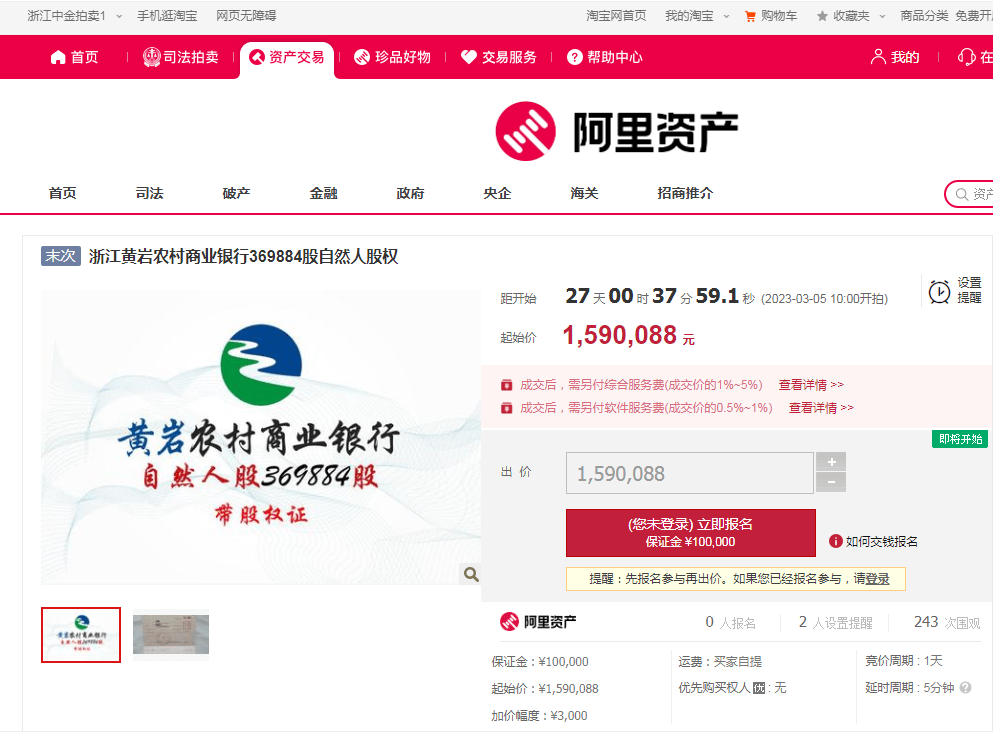Click the 登录 login link in reminder
This screenshot has width=993, height=735.
[x=877, y=579]
